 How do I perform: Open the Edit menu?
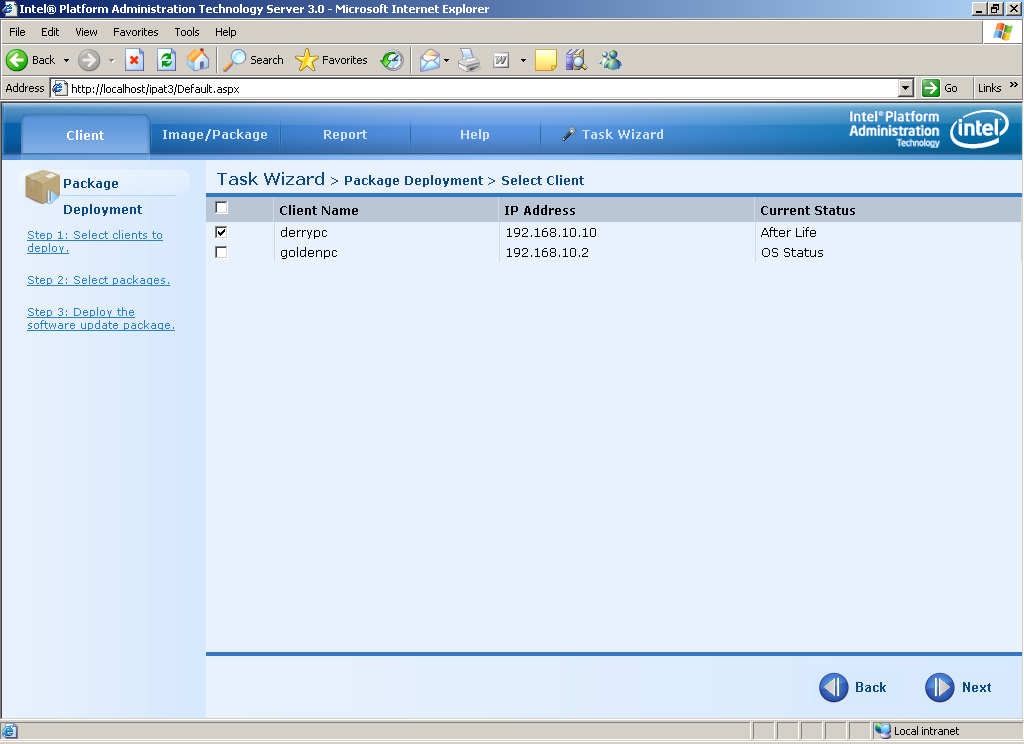[50, 32]
